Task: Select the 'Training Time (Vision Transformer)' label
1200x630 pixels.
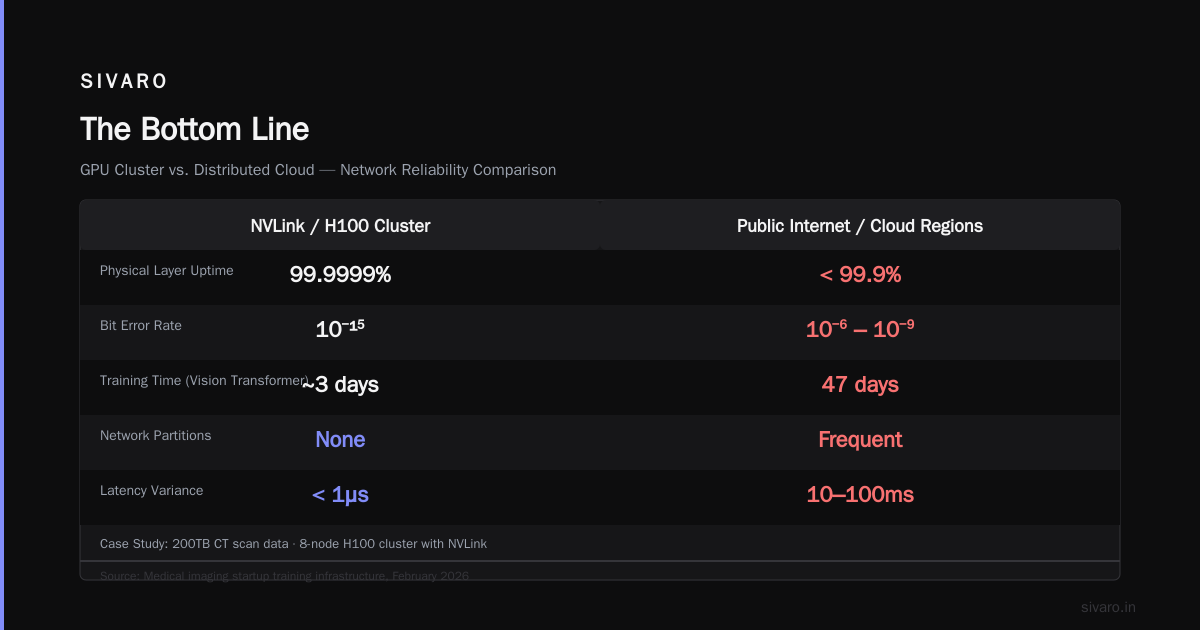Action: pyautogui.click(x=204, y=381)
